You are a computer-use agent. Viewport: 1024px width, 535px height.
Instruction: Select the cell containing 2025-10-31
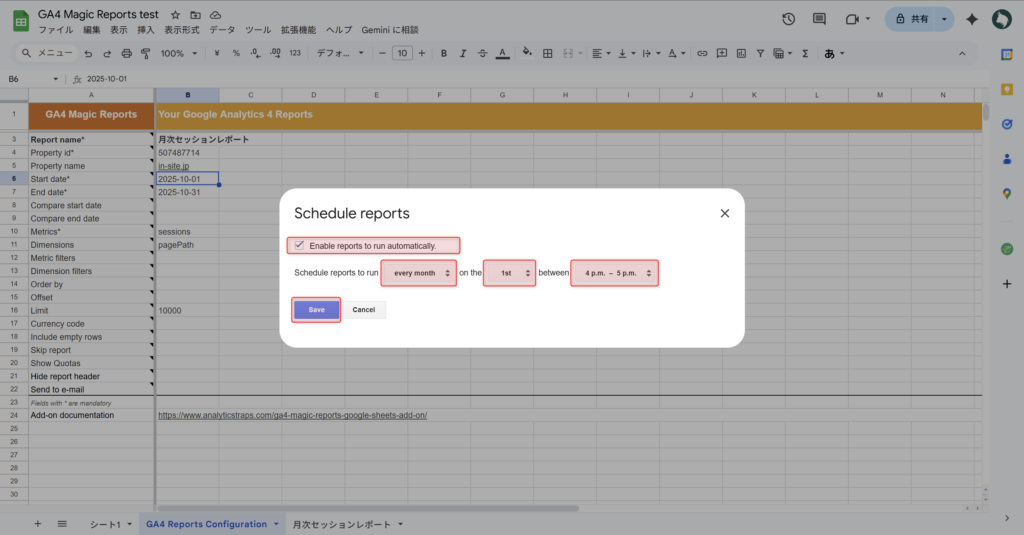187,192
